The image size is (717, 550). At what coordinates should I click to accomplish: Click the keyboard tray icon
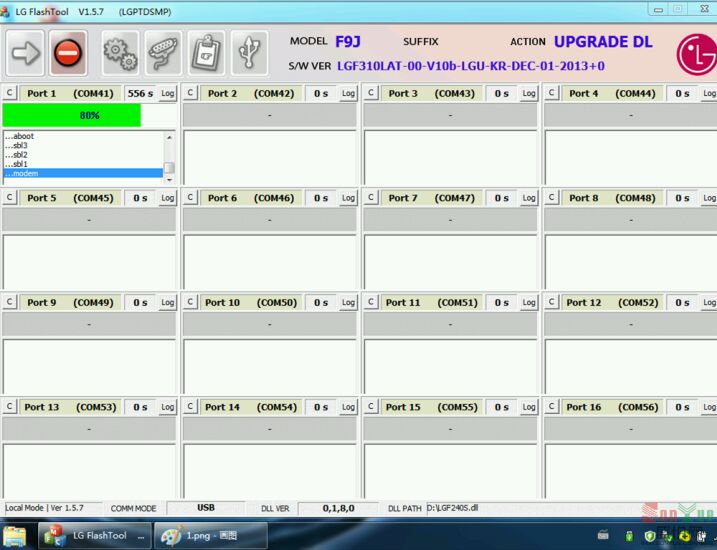pos(604,535)
